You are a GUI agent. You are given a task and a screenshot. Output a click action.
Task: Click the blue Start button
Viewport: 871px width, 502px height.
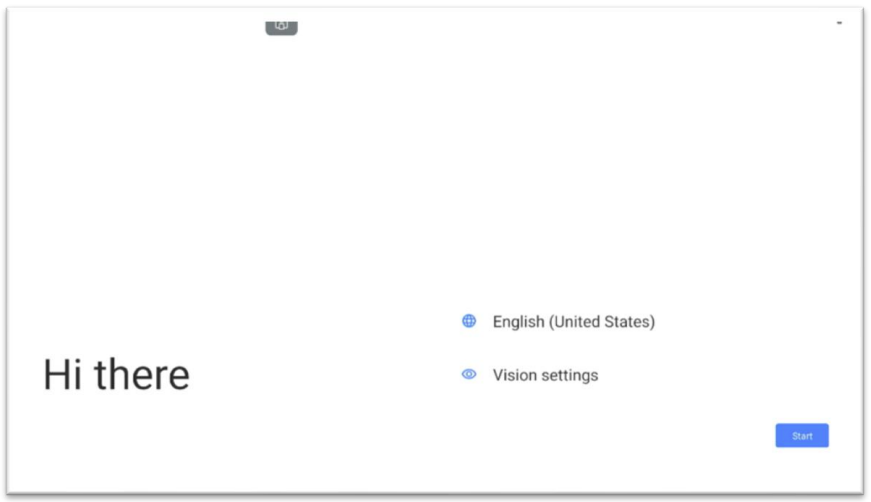[x=802, y=435]
